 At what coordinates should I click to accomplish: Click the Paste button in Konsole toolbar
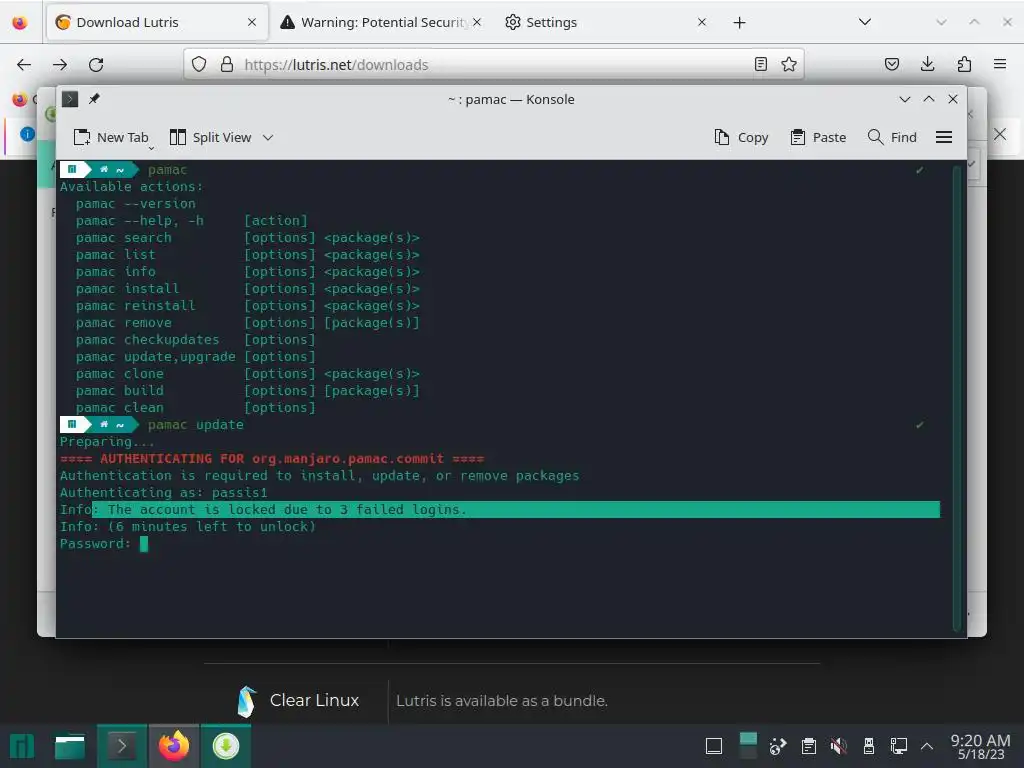coord(818,137)
